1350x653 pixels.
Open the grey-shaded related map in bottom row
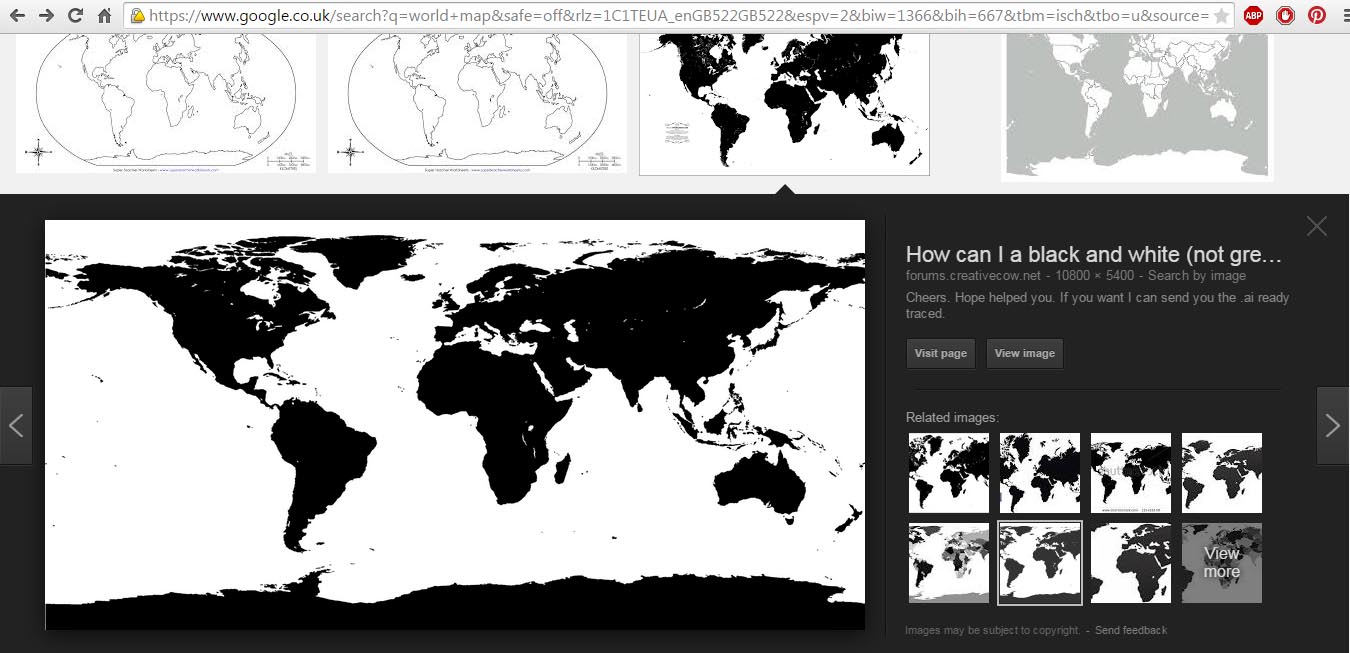[x=949, y=563]
